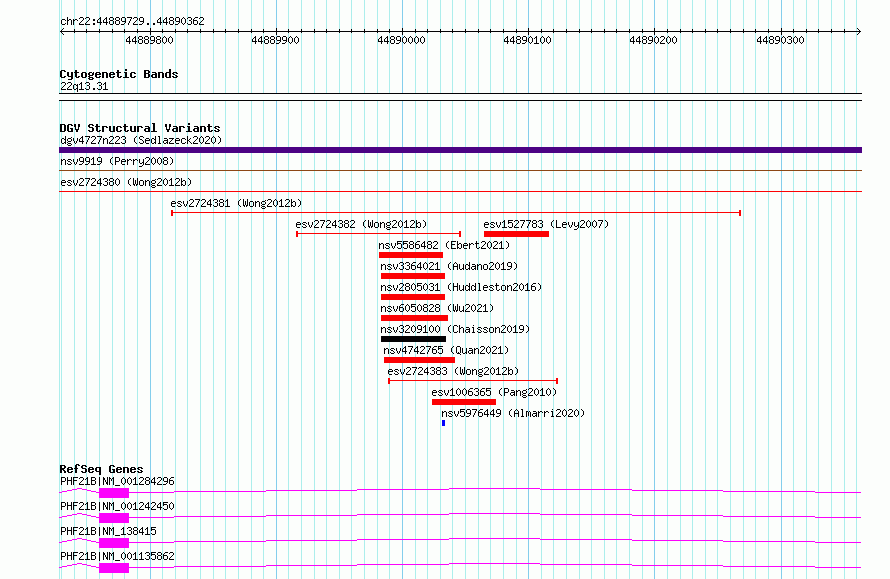Open esv2724381 (Wong2012b) variant label
Image resolution: width=890 pixels, height=579 pixels.
[x=236, y=203]
